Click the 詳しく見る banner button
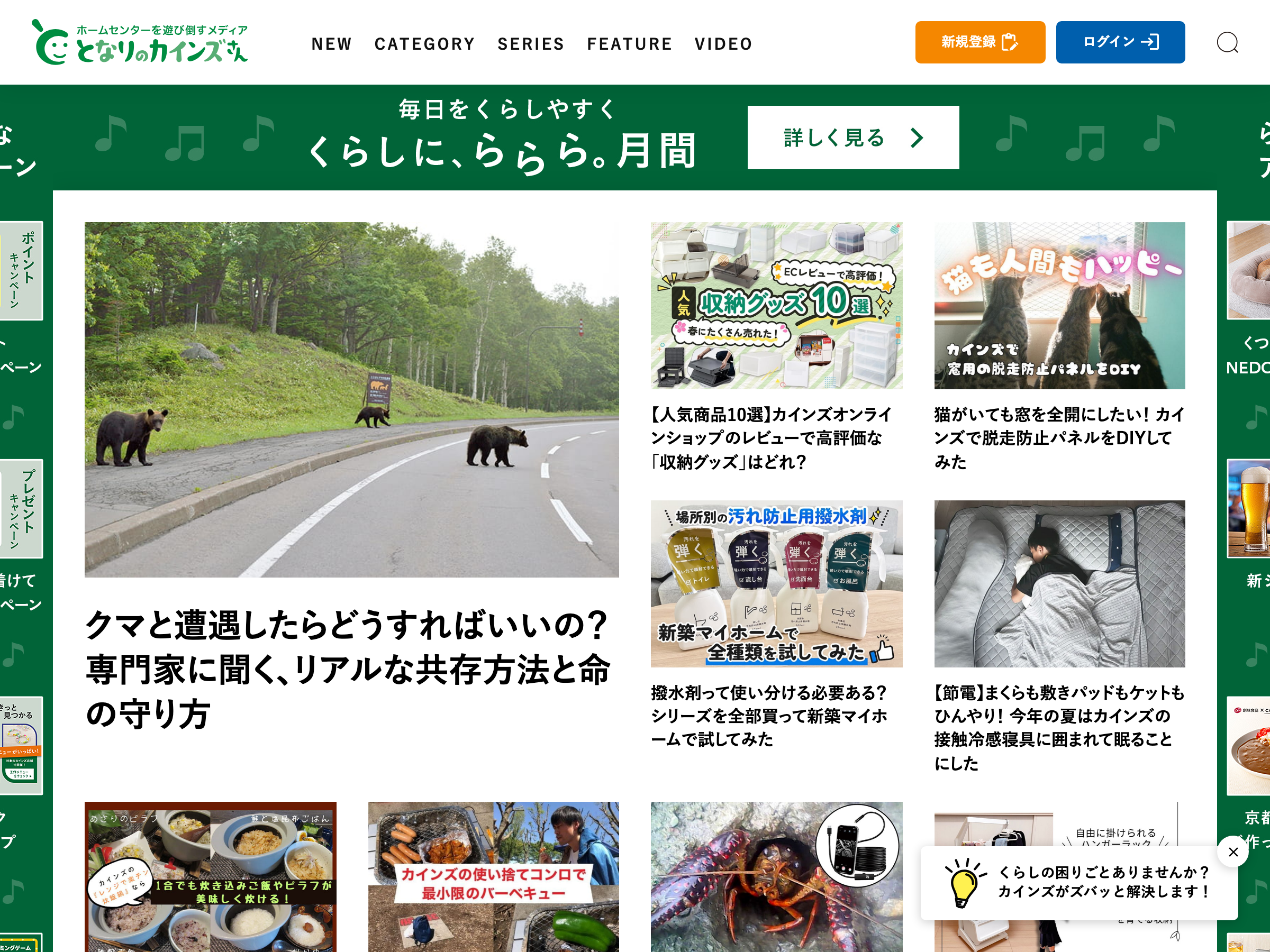 [853, 138]
